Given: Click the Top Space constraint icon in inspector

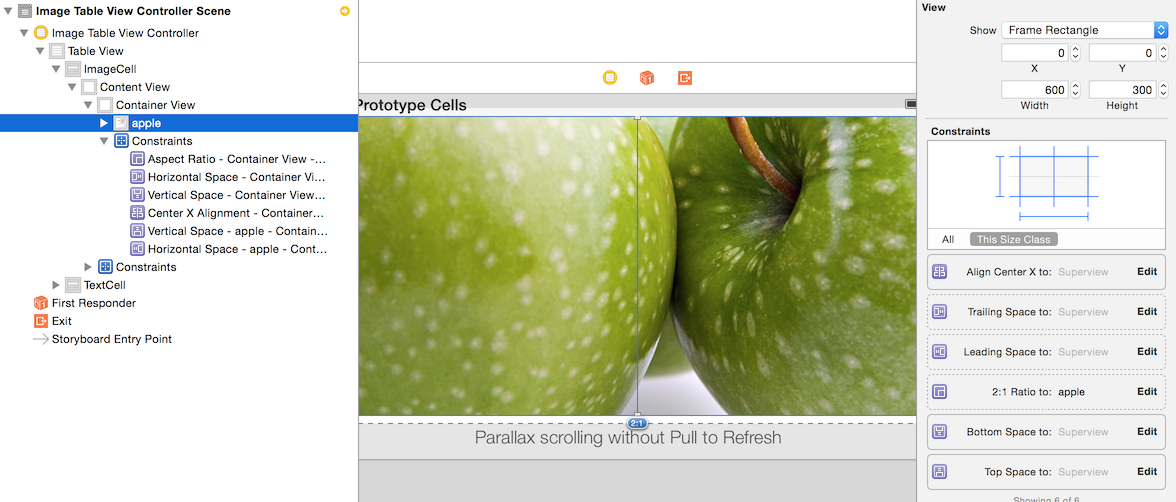Looking at the screenshot, I should (x=940, y=472).
